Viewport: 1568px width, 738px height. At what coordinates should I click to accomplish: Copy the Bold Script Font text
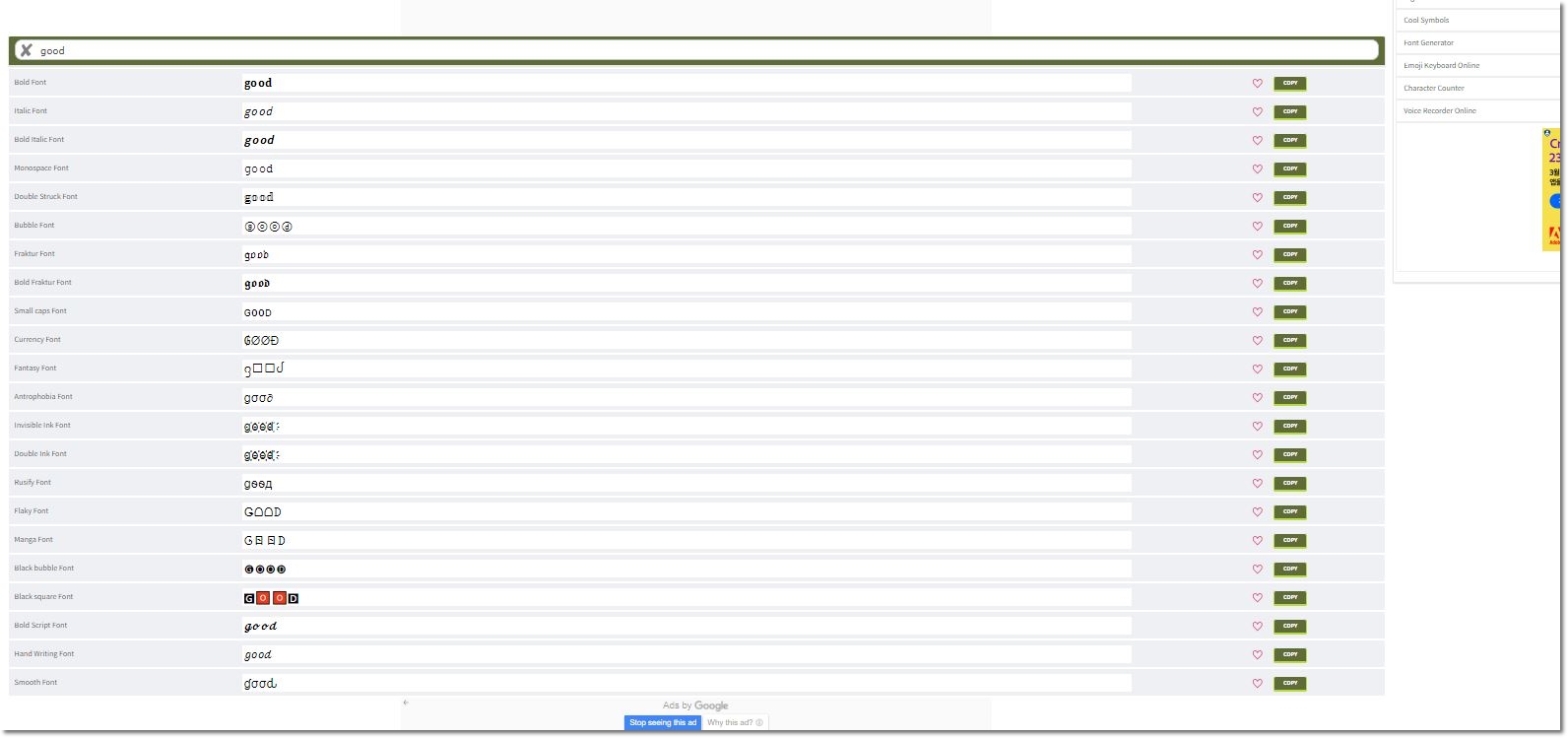coord(1289,627)
